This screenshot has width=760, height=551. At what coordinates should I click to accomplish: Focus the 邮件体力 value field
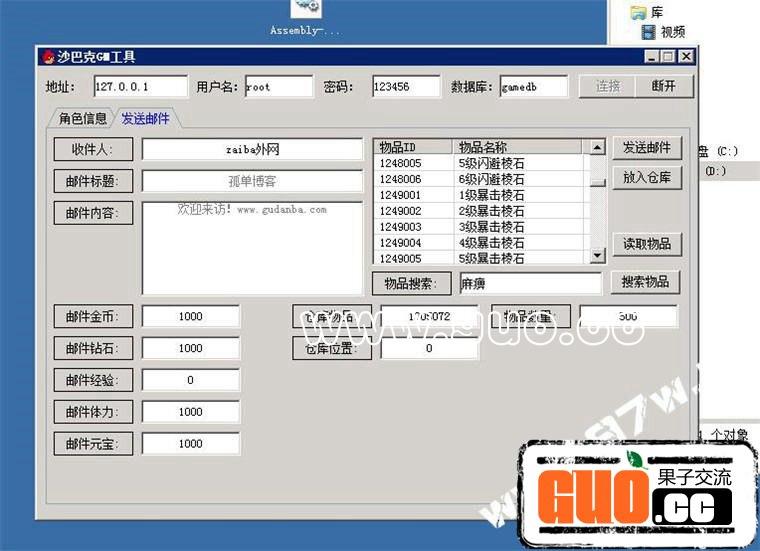tap(190, 412)
